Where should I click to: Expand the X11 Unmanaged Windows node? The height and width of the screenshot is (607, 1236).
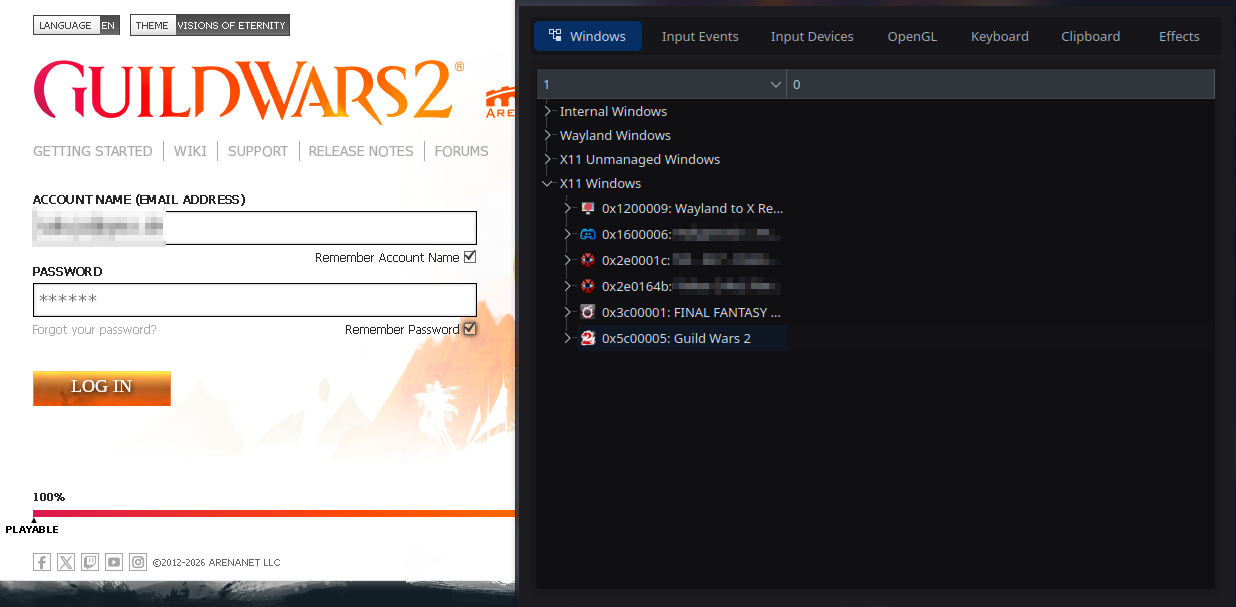tap(548, 159)
